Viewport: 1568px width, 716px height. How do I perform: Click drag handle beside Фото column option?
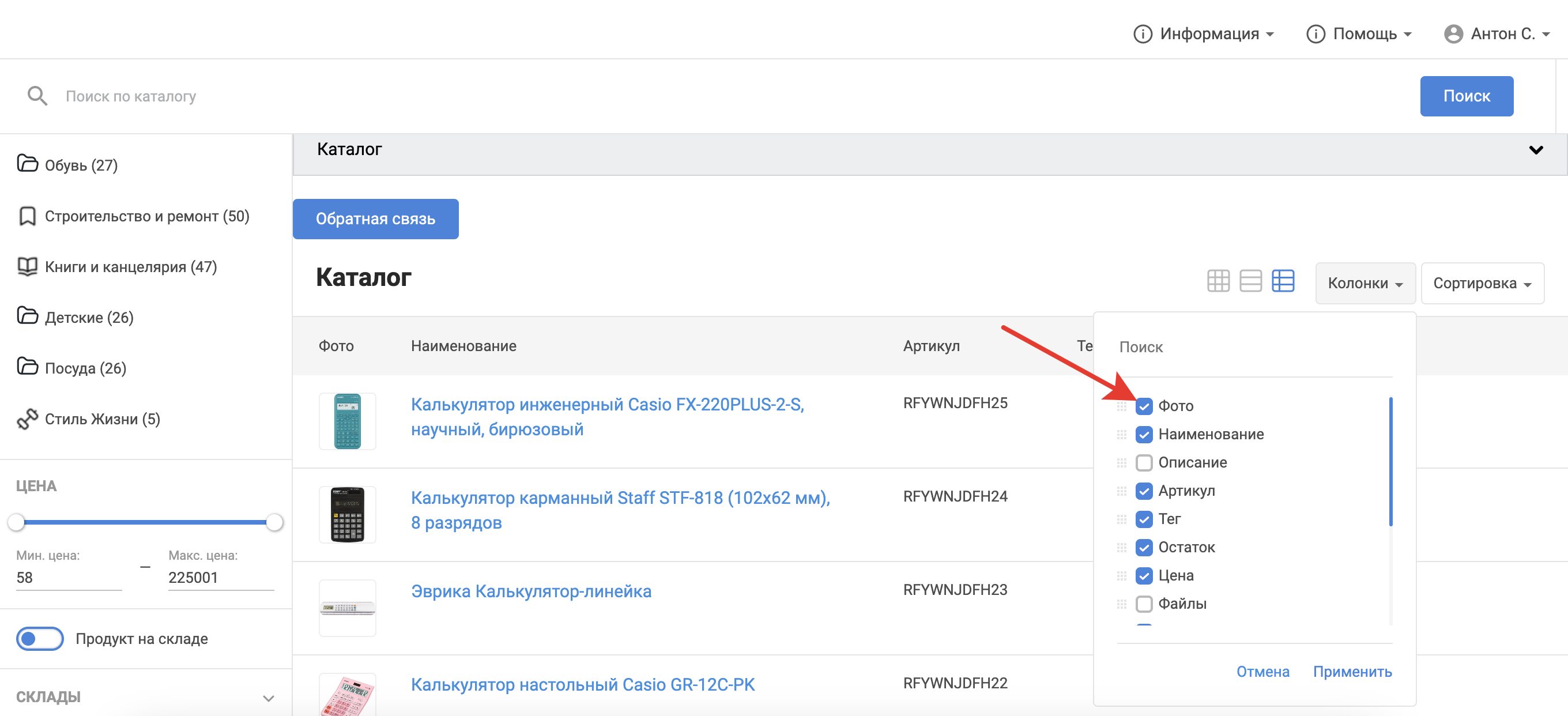[1121, 406]
